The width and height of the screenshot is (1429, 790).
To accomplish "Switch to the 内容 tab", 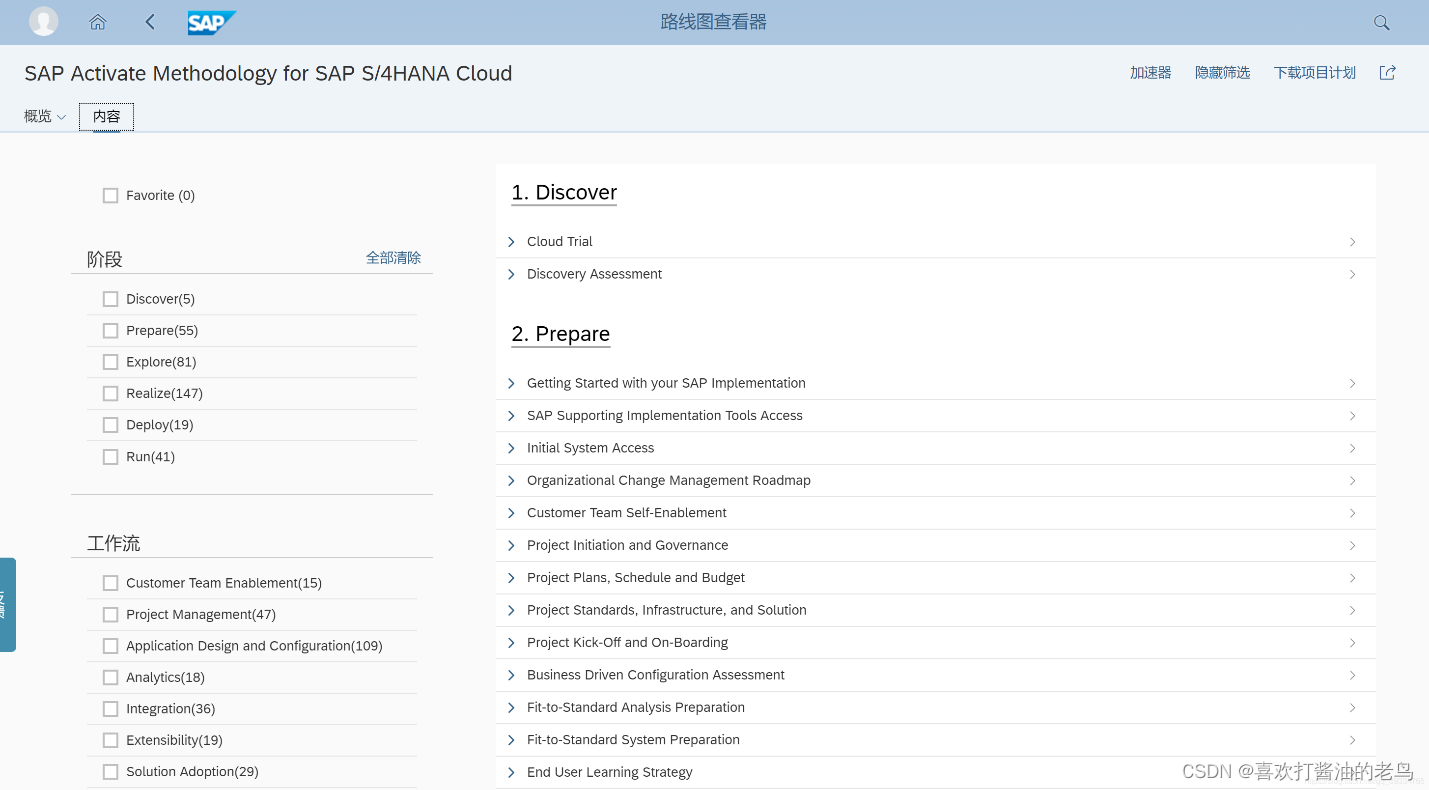I will click(x=107, y=117).
